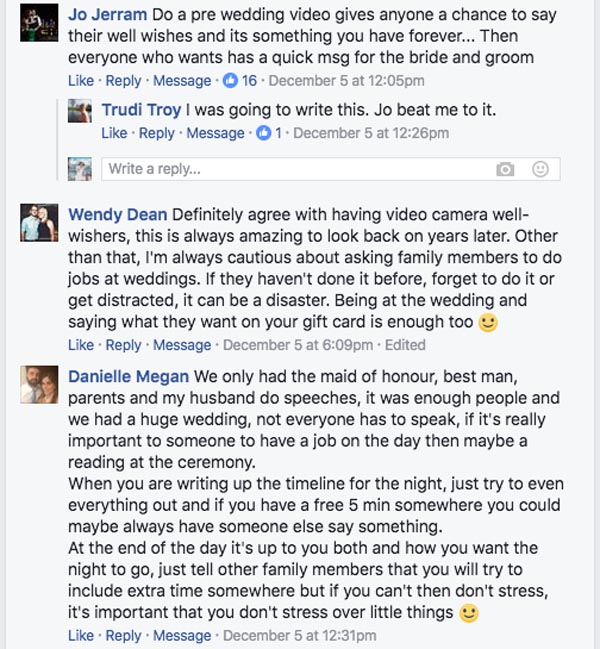The image size is (600, 649).
Task: Like Trudi Troy's reply
Action: coord(114,133)
